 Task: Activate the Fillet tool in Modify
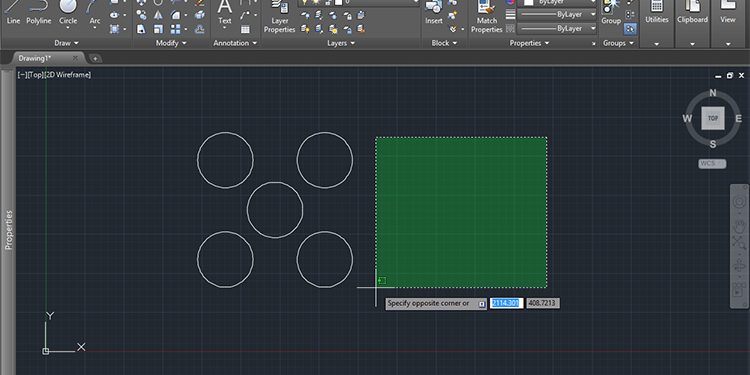pyautogui.click(x=176, y=15)
